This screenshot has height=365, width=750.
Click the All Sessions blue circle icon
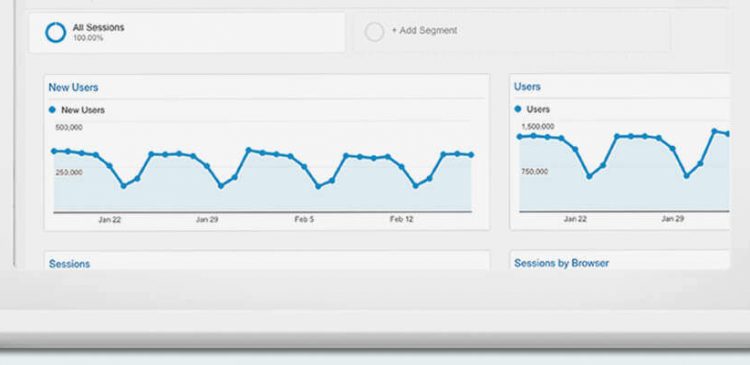[x=55, y=33]
